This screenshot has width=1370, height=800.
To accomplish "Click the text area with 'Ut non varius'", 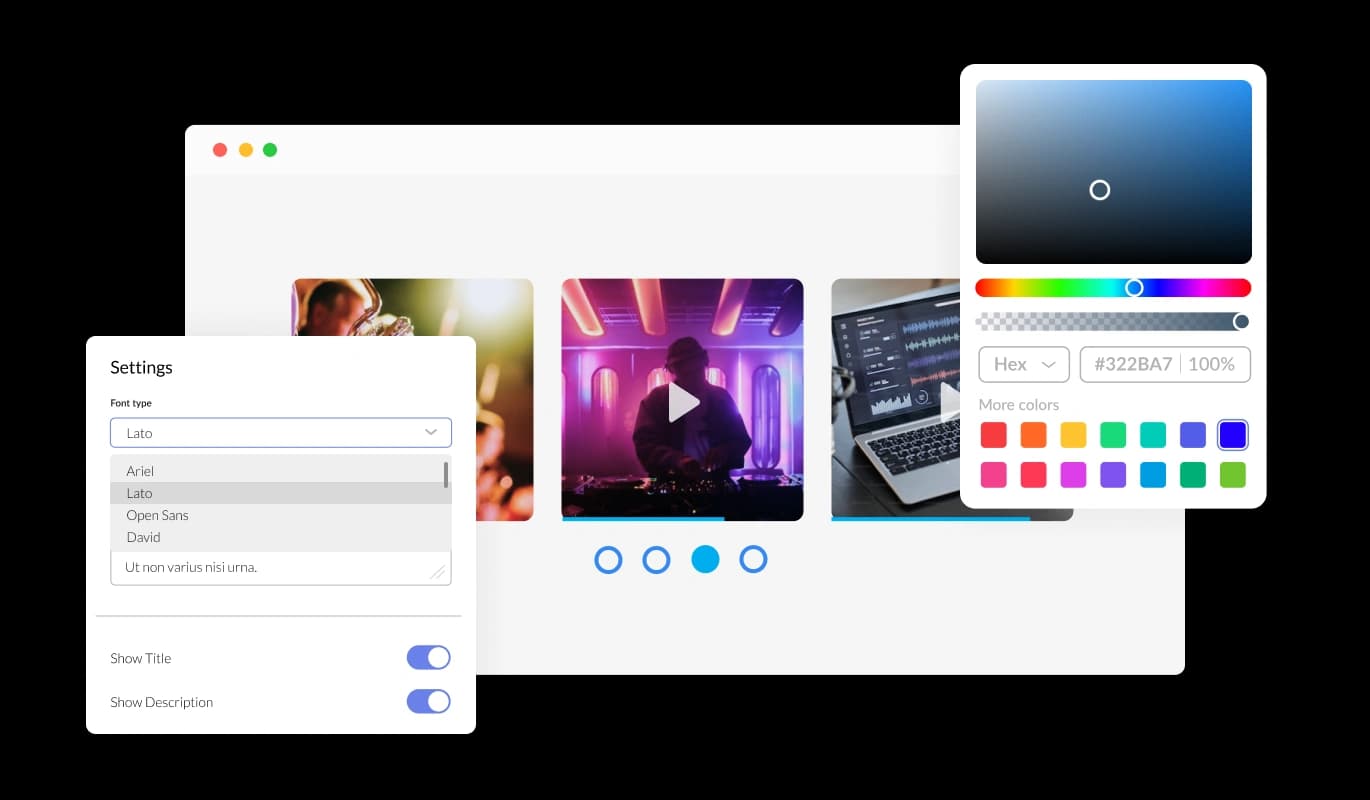I will tap(281, 567).
